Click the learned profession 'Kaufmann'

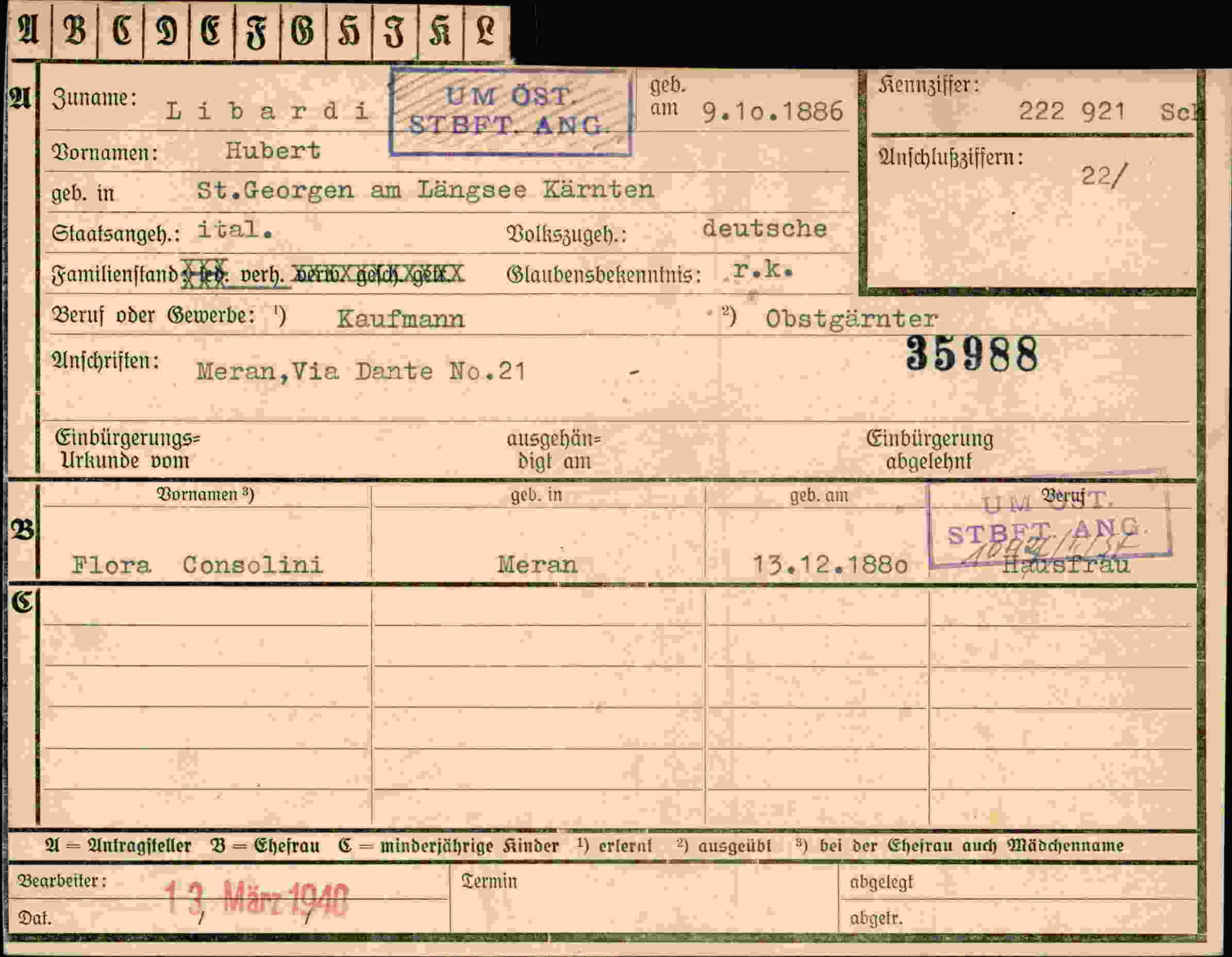(x=401, y=319)
